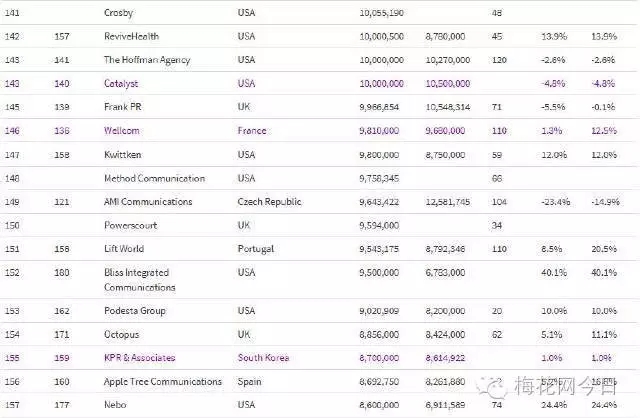640x418 pixels.
Task: Click the Lift World entry
Action: click(x=127, y=250)
